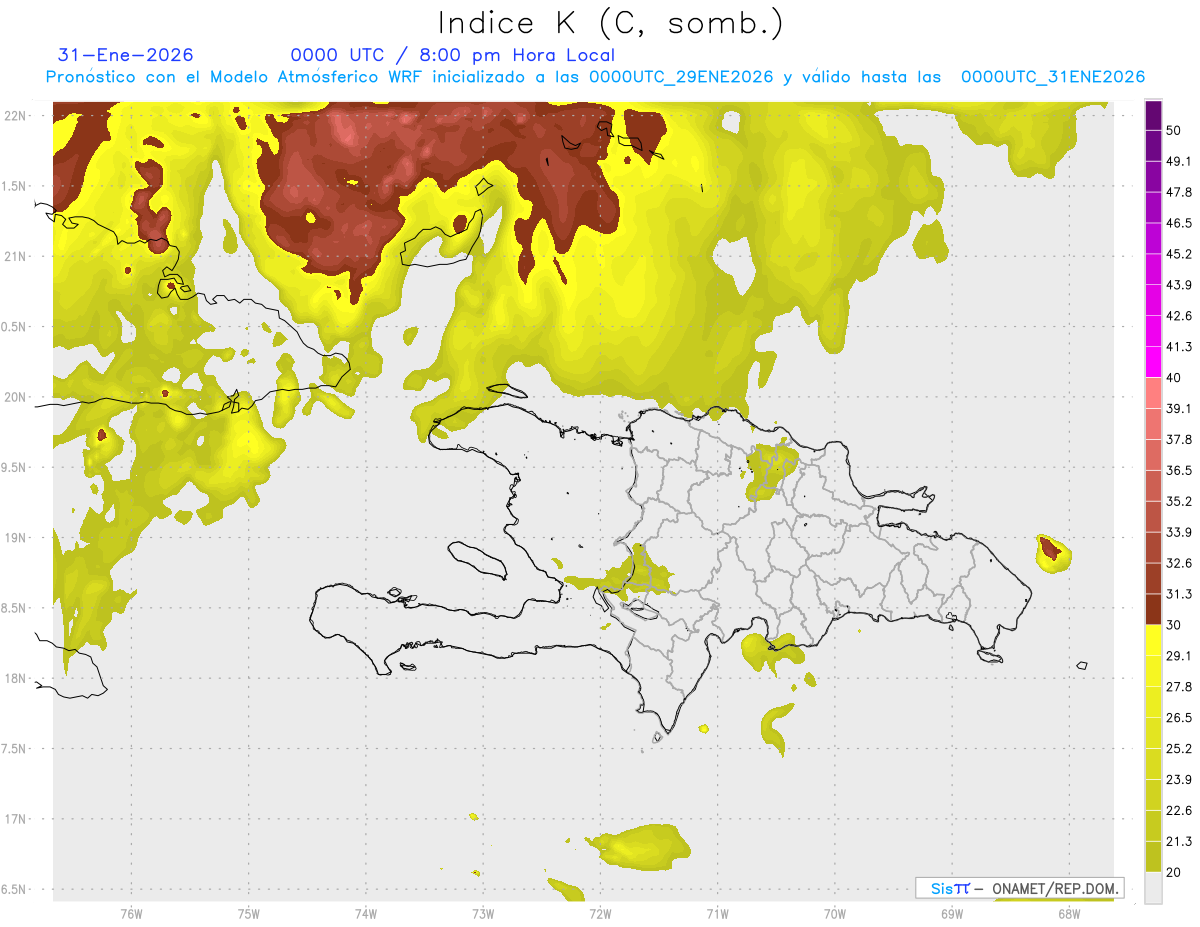This screenshot has width=1200, height=927.
Task: Click the legend value '42.6'
Action: coord(1179,316)
